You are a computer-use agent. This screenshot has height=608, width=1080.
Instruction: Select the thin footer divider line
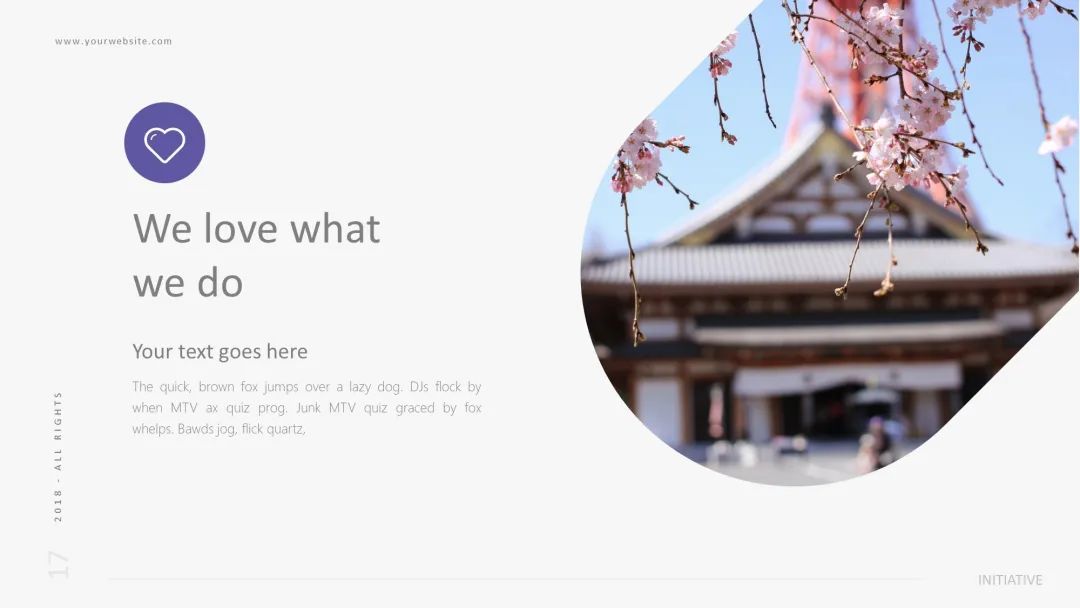[x=517, y=579]
